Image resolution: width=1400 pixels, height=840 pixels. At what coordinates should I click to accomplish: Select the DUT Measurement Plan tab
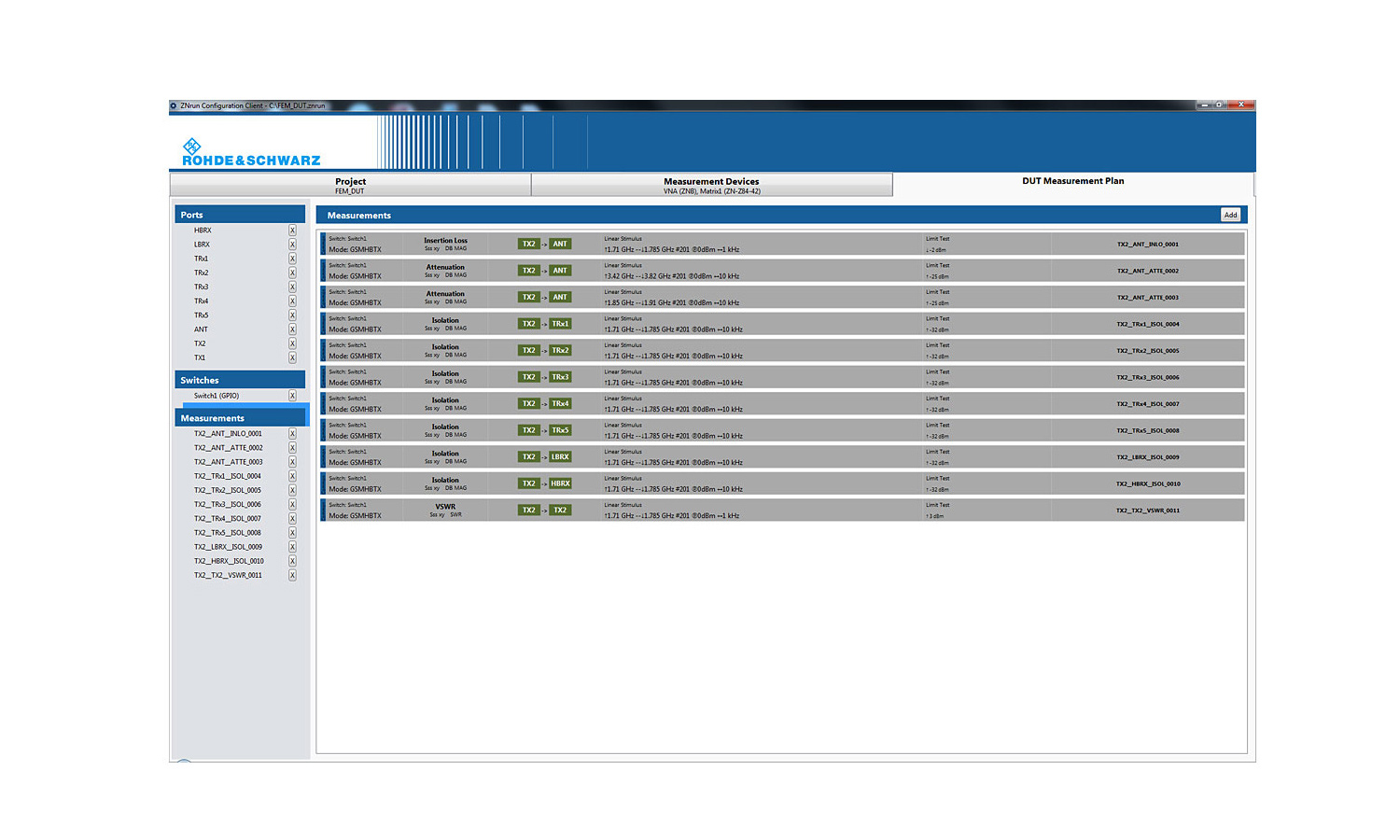tap(1072, 184)
